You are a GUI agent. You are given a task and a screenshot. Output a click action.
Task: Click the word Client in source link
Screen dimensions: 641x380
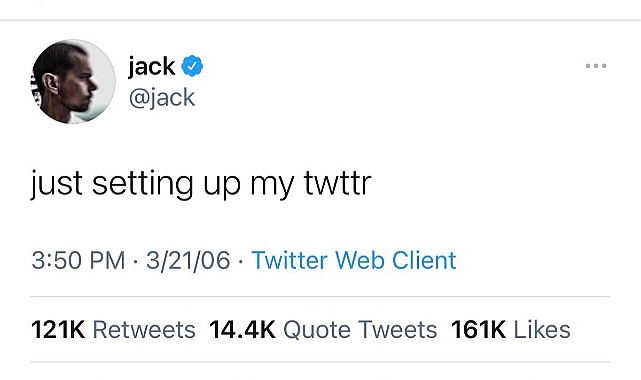424,260
